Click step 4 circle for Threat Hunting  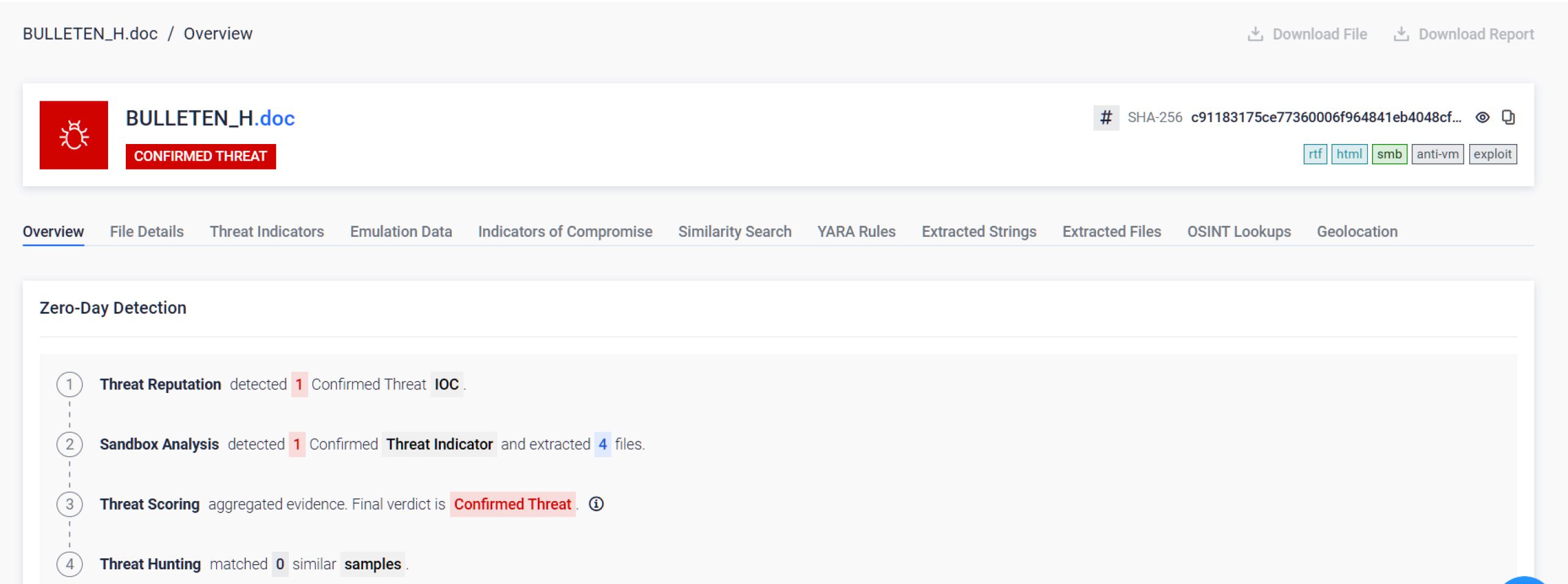coord(70,564)
